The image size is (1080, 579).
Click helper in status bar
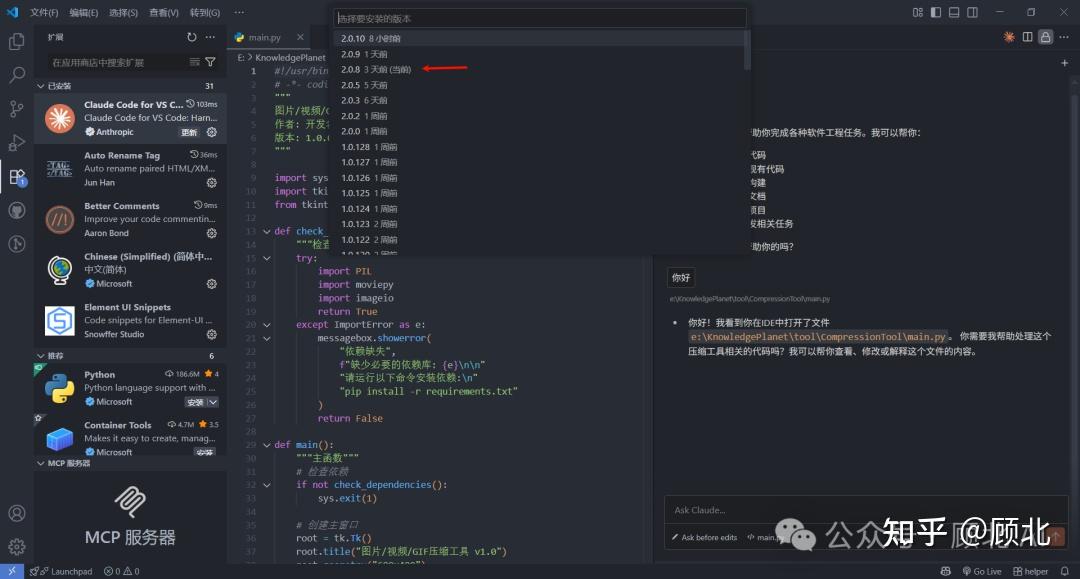coord(1030,571)
